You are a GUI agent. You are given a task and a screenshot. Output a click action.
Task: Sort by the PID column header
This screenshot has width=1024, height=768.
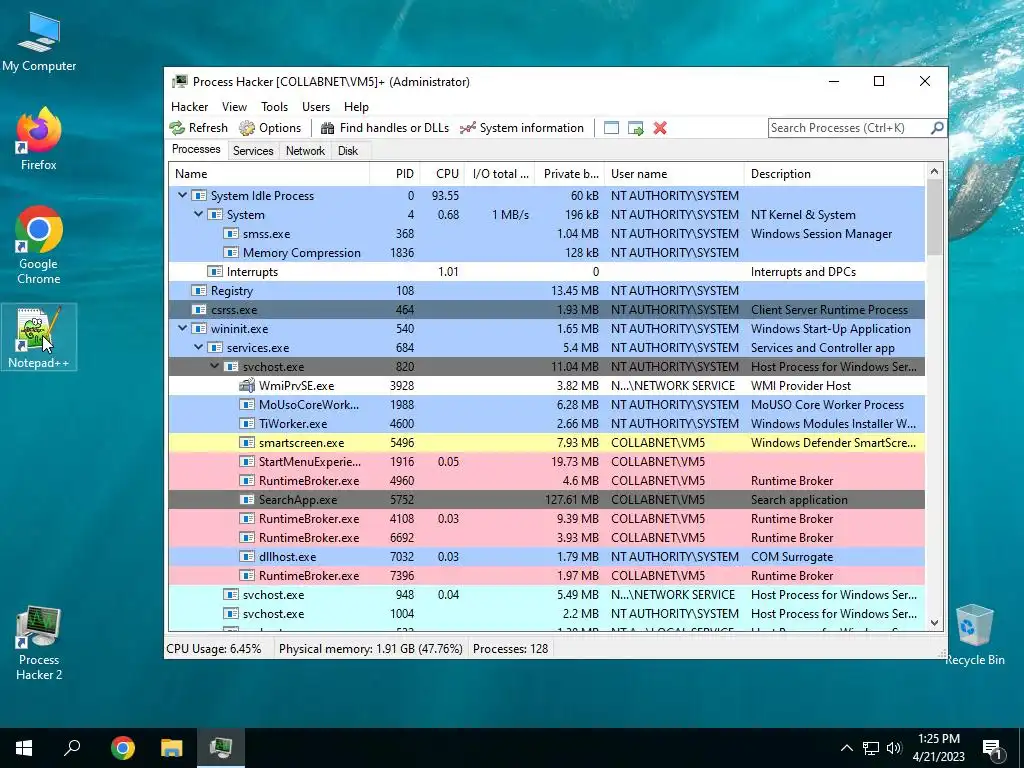click(394, 174)
